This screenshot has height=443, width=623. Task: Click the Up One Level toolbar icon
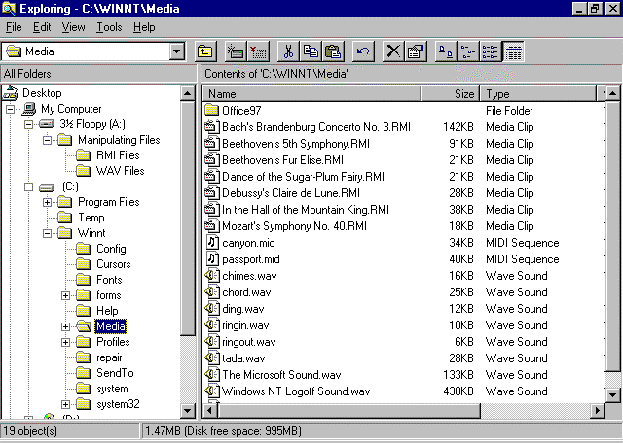(205, 51)
